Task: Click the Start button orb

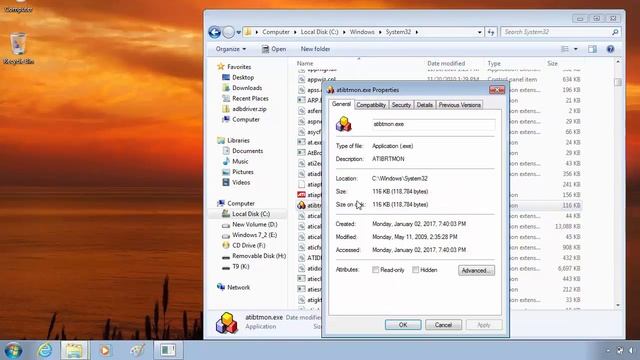Action: 13,350
